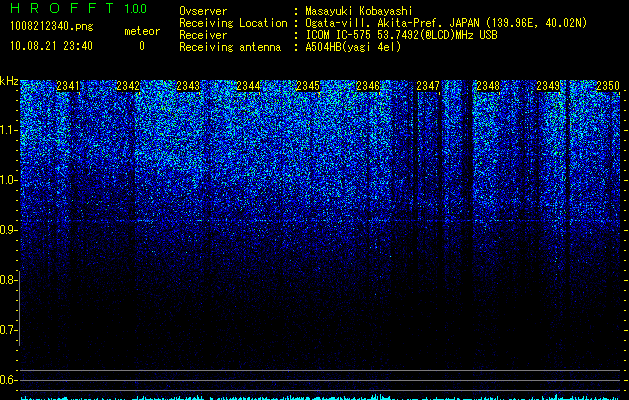Click the 2341 time marker
Viewport: 629px width, 400px height.
[68, 86]
